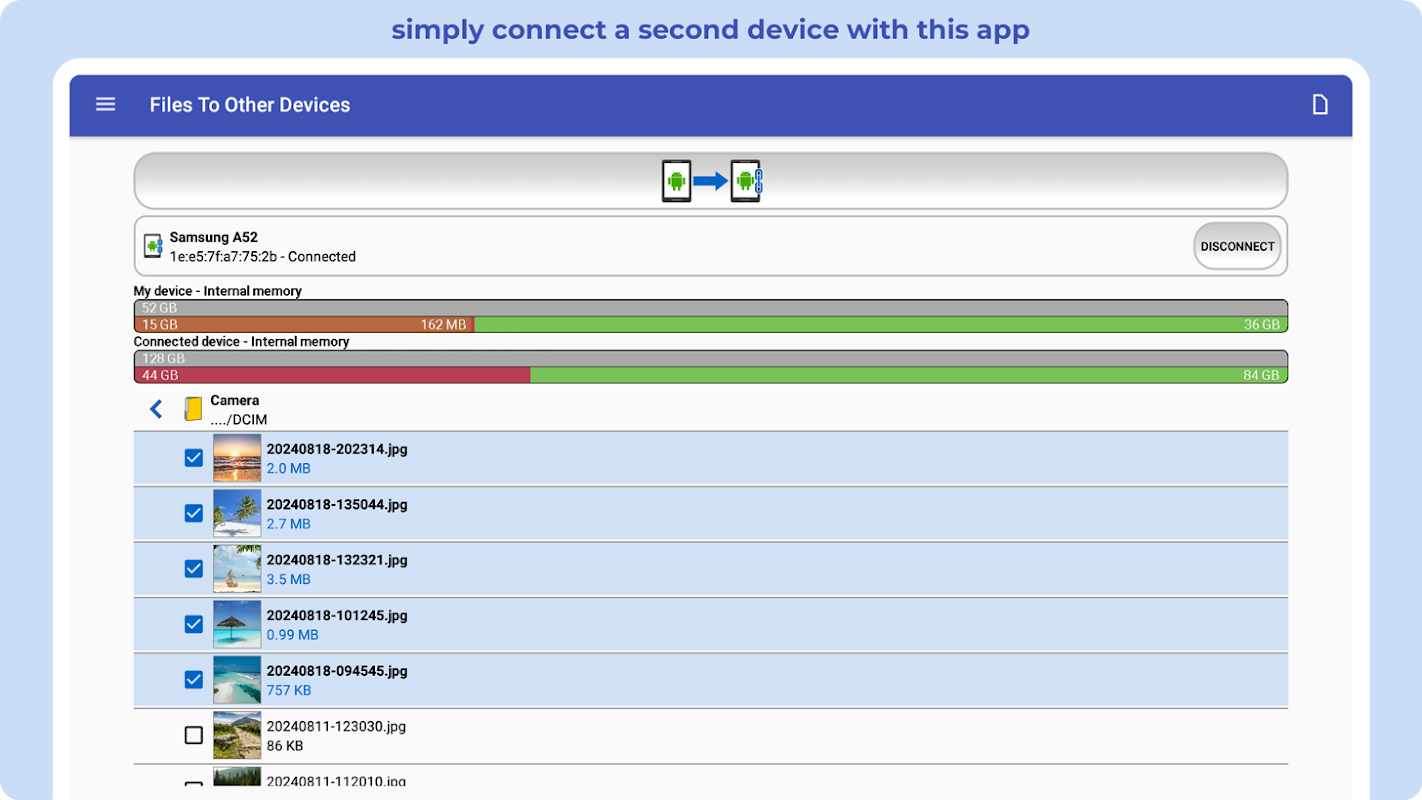Select file name 20240818-094545.jpg
The height and width of the screenshot is (800, 1422).
pyautogui.click(x=337, y=671)
